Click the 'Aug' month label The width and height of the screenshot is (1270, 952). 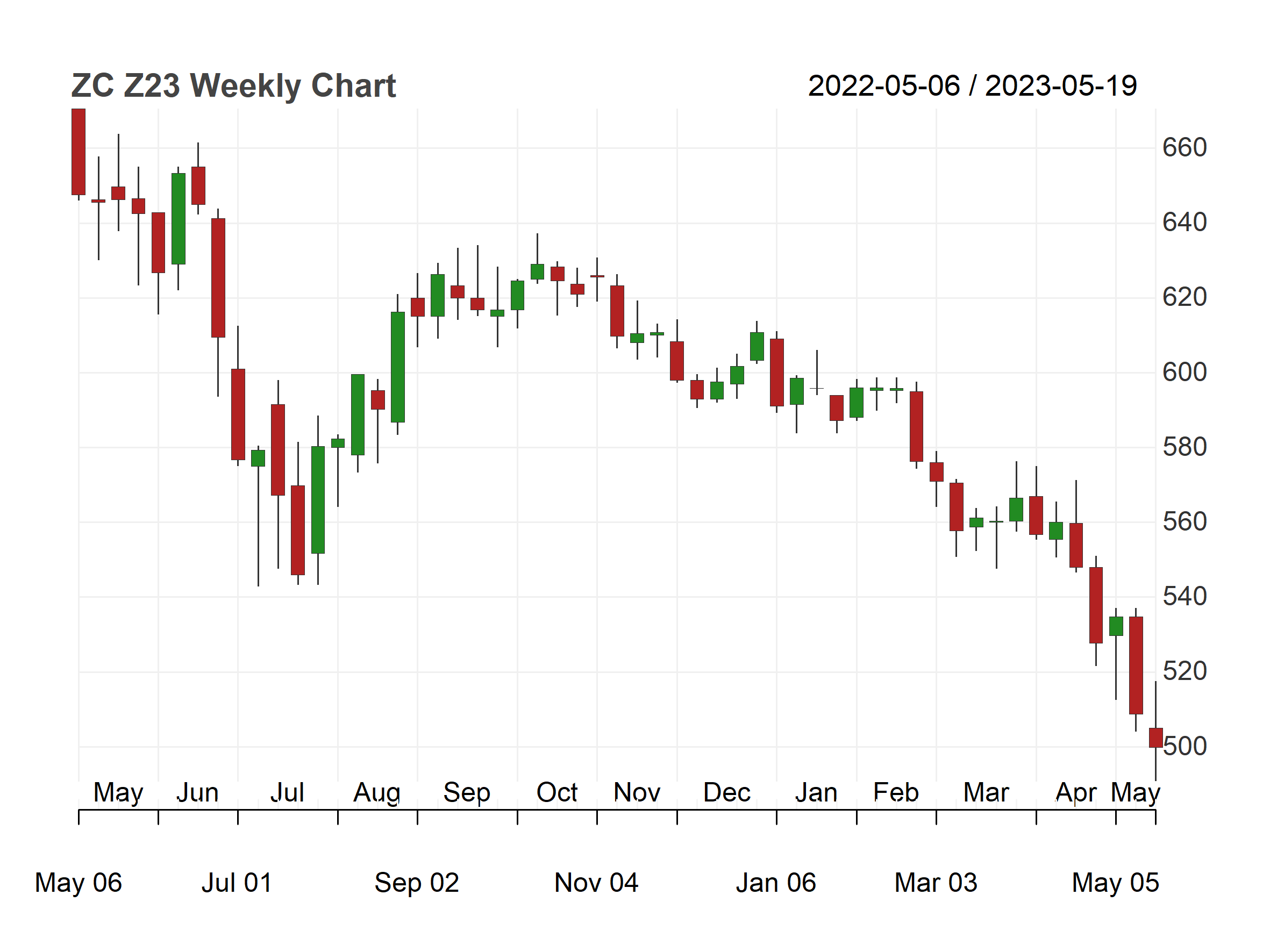376,793
